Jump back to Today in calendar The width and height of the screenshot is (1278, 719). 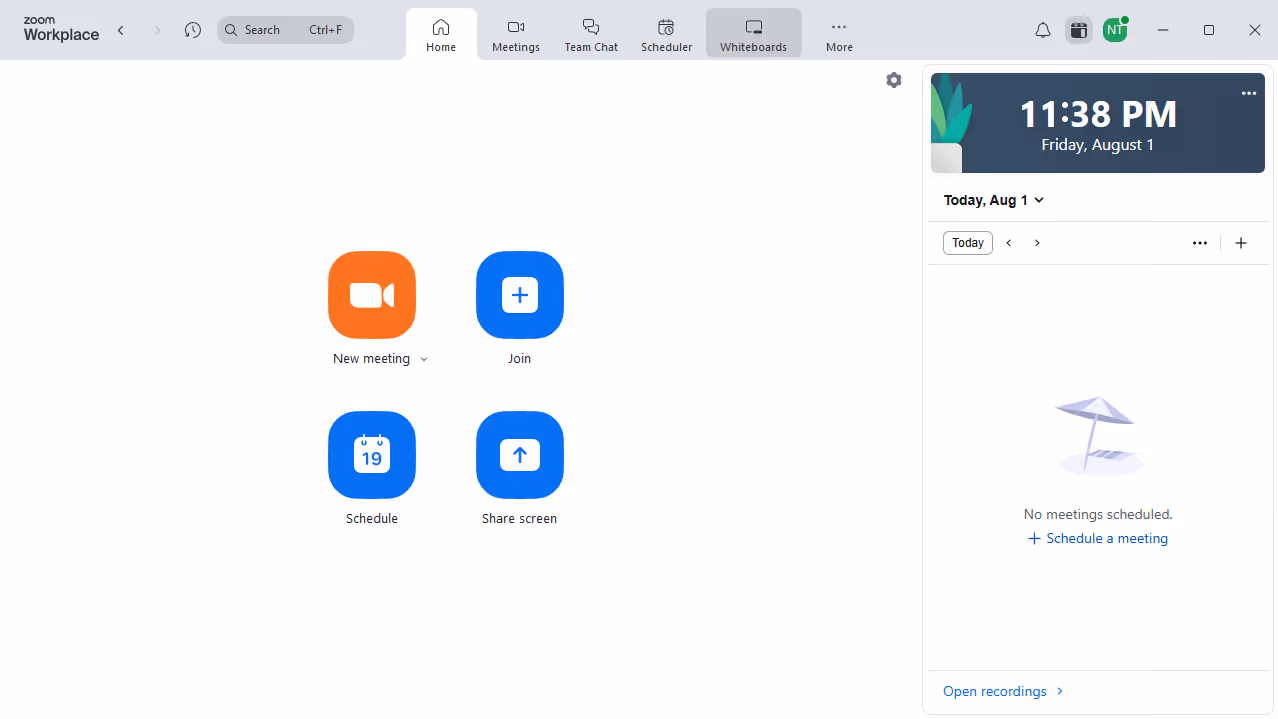pos(967,242)
